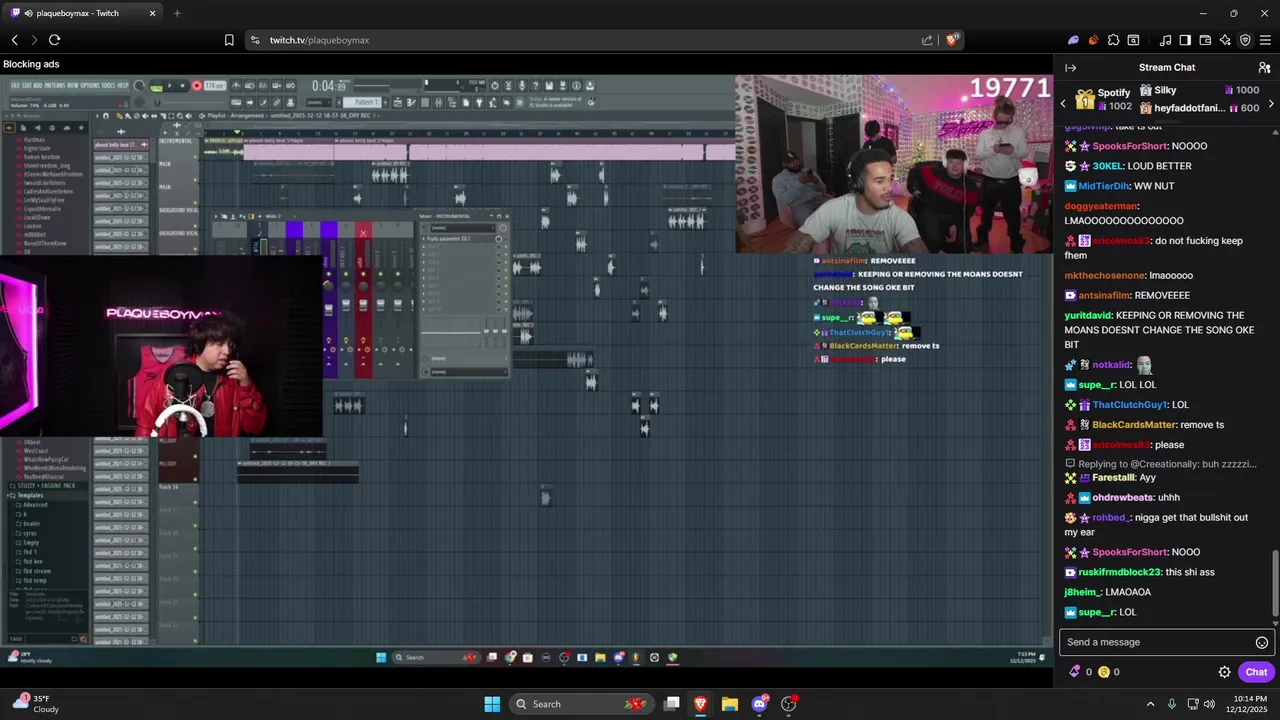The width and height of the screenshot is (1280, 720).
Task: Open the Extensions puzzle-piece menu
Action: (1113, 40)
